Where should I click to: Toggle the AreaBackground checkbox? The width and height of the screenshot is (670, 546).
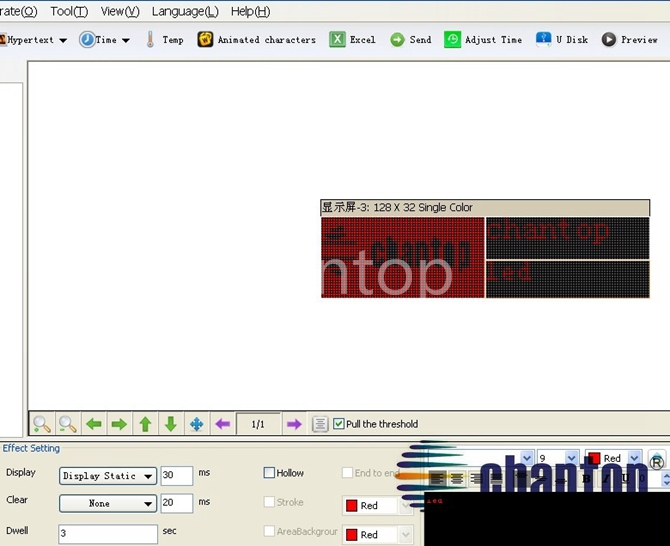pyautogui.click(x=269, y=531)
